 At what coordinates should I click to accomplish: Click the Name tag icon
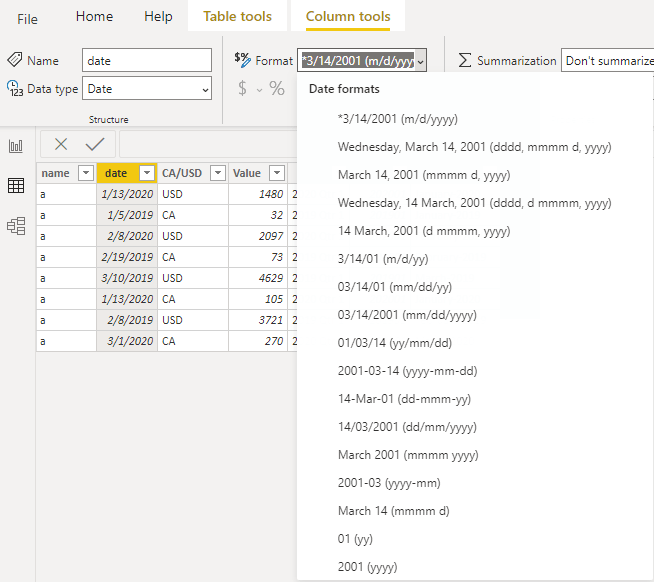point(15,60)
